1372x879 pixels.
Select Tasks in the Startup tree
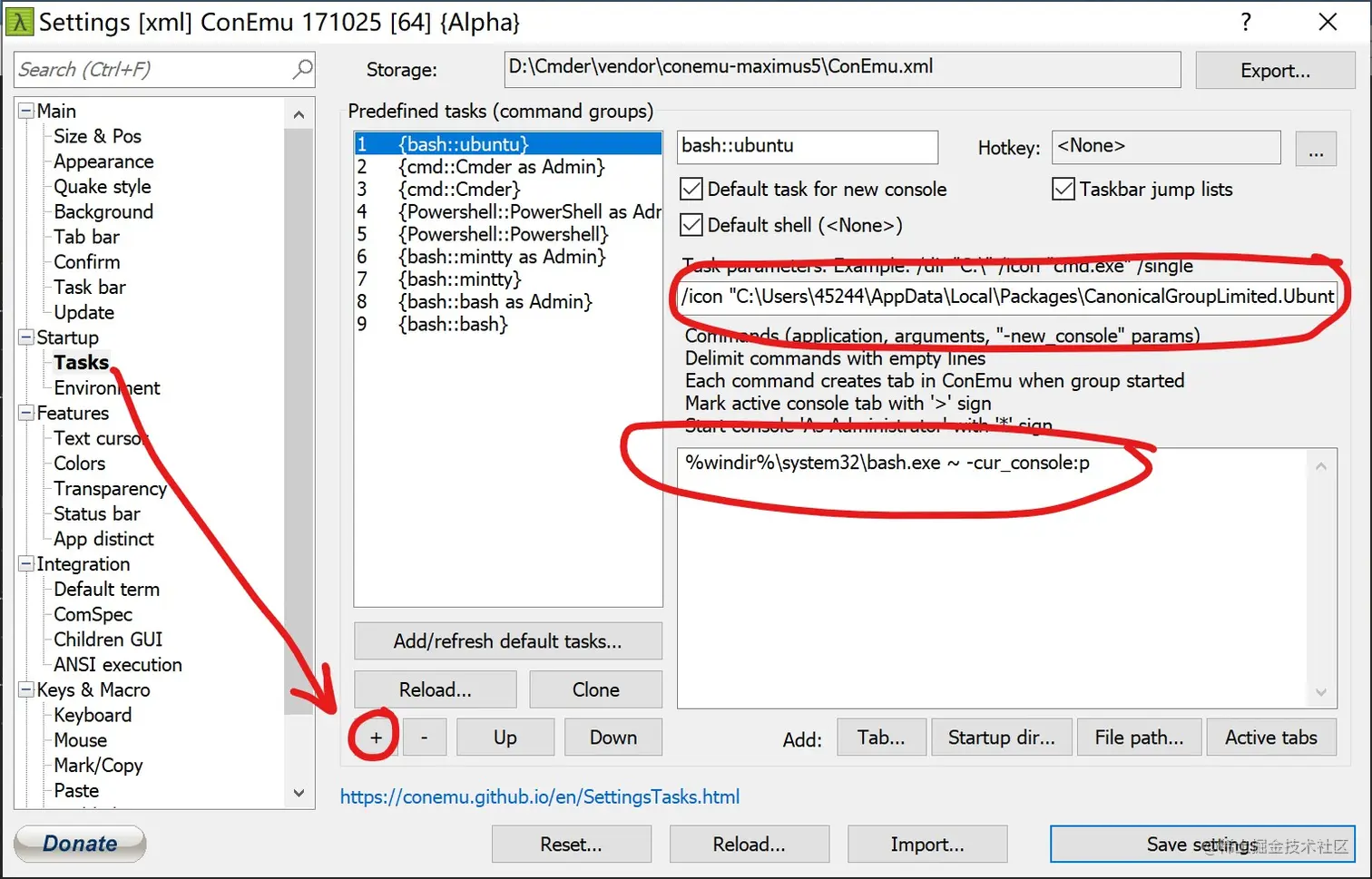point(81,363)
